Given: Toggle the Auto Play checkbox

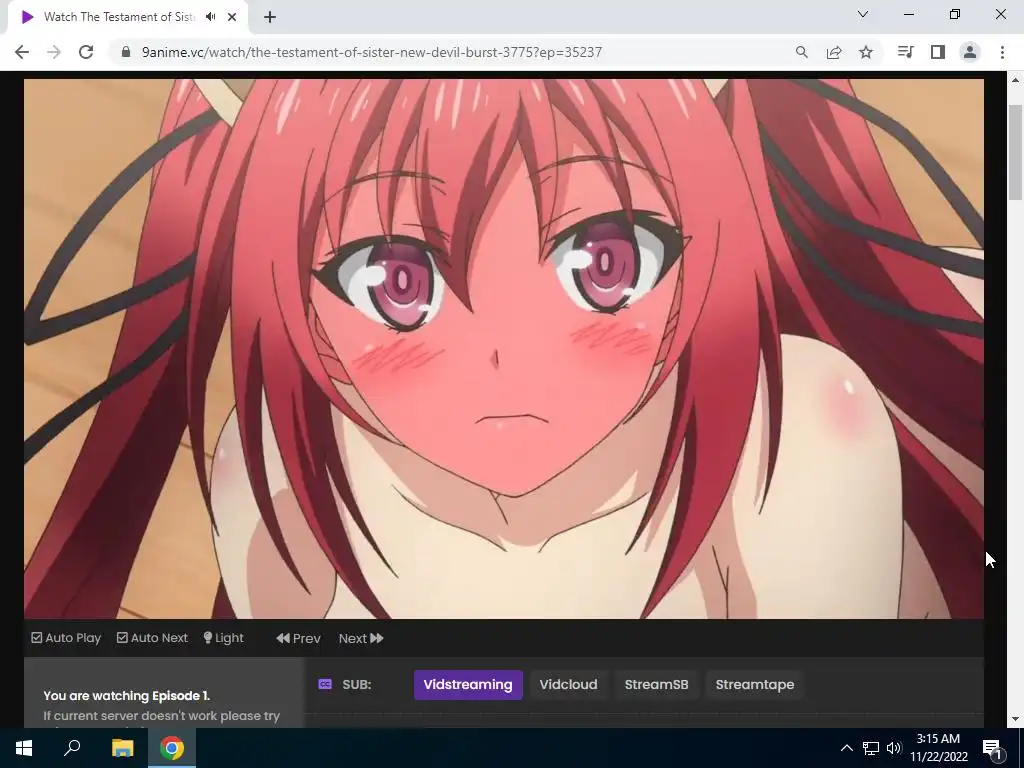Looking at the screenshot, I should (66, 638).
